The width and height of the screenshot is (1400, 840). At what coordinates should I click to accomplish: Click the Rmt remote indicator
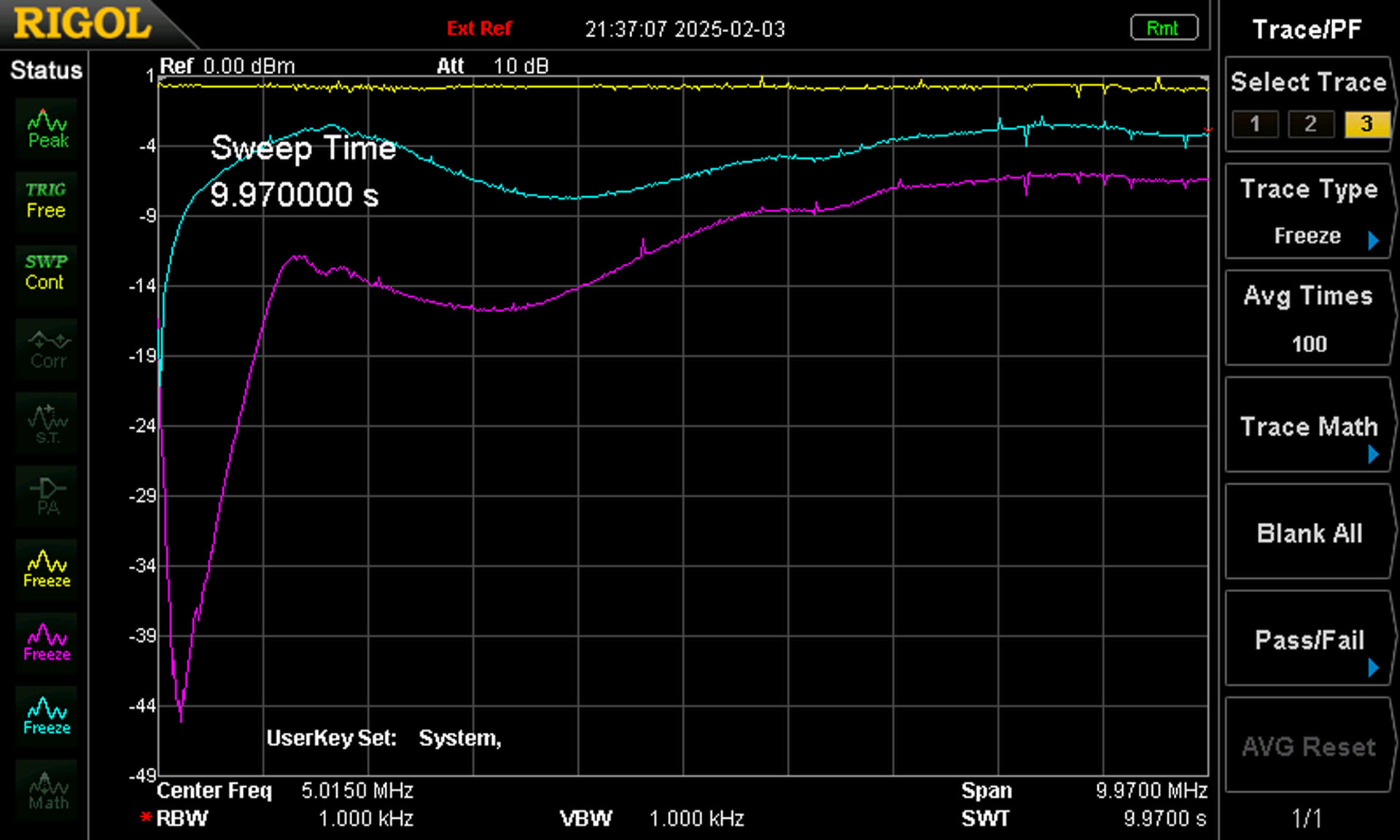click(x=1164, y=28)
